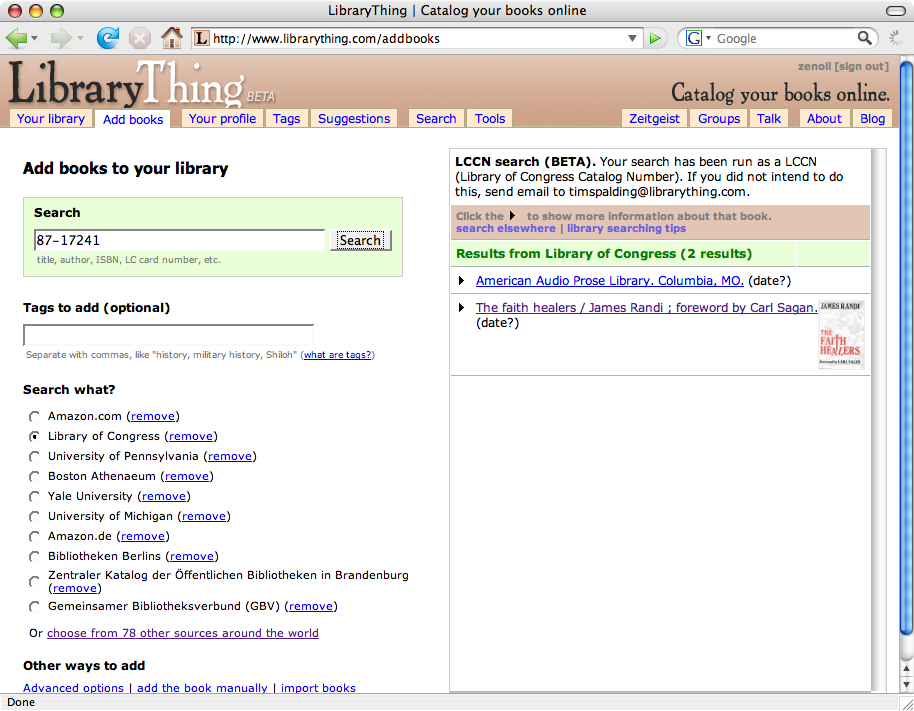Open library searching tips link
914x711 pixels.
click(x=626, y=228)
